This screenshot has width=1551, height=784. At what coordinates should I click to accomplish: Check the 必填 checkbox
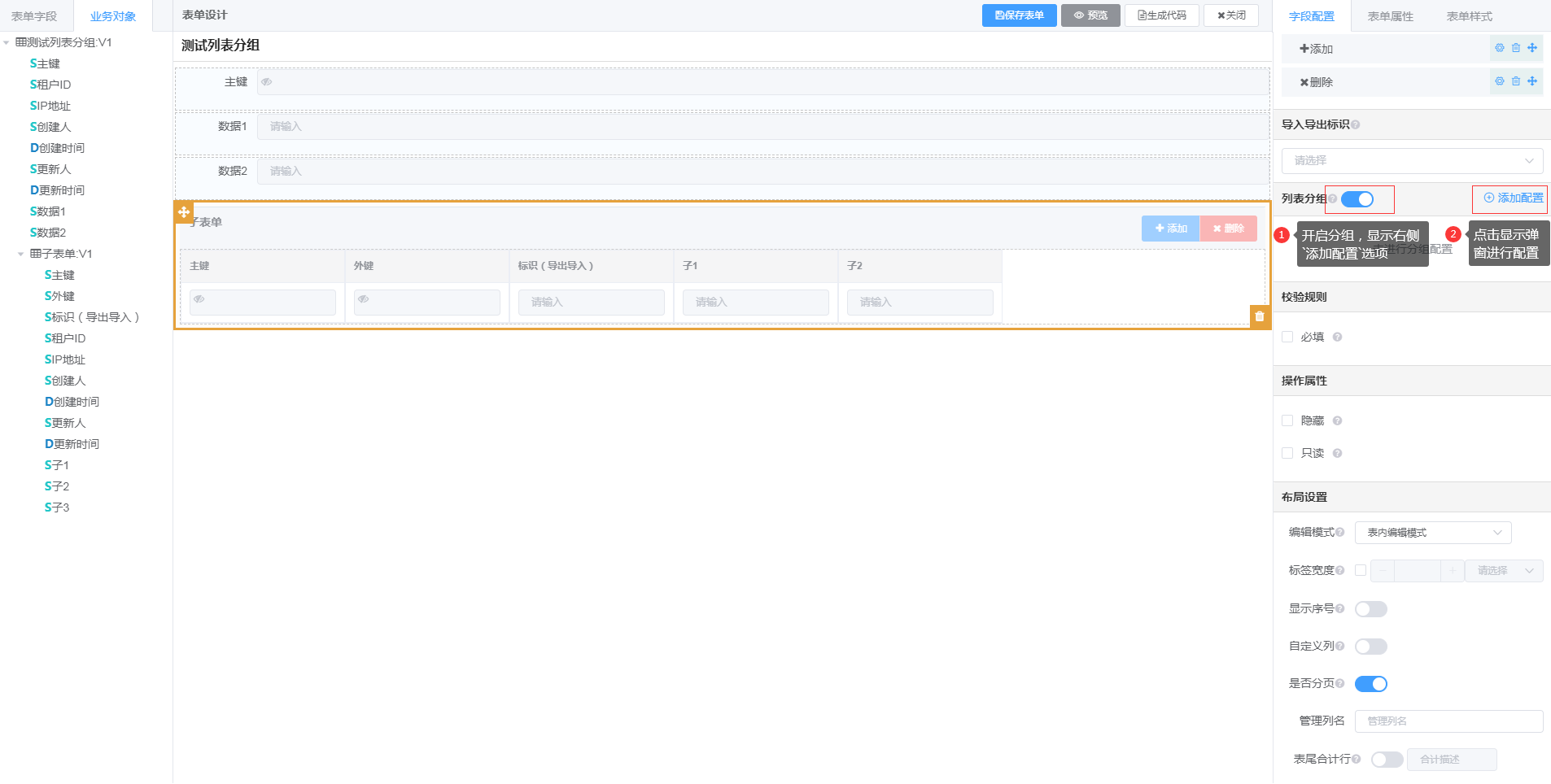click(x=1287, y=337)
